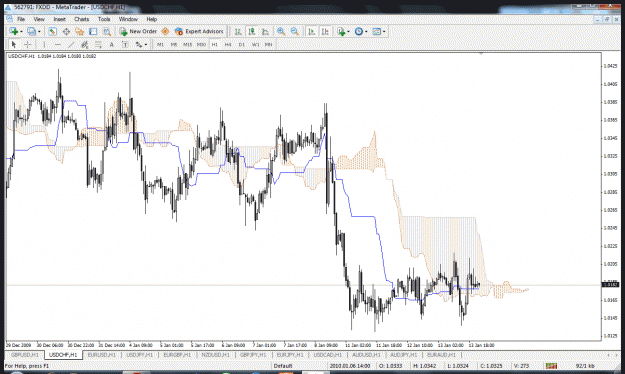Launch the MetaEditor icon
Viewport: 625px width, 374px height.
[x=165, y=31]
